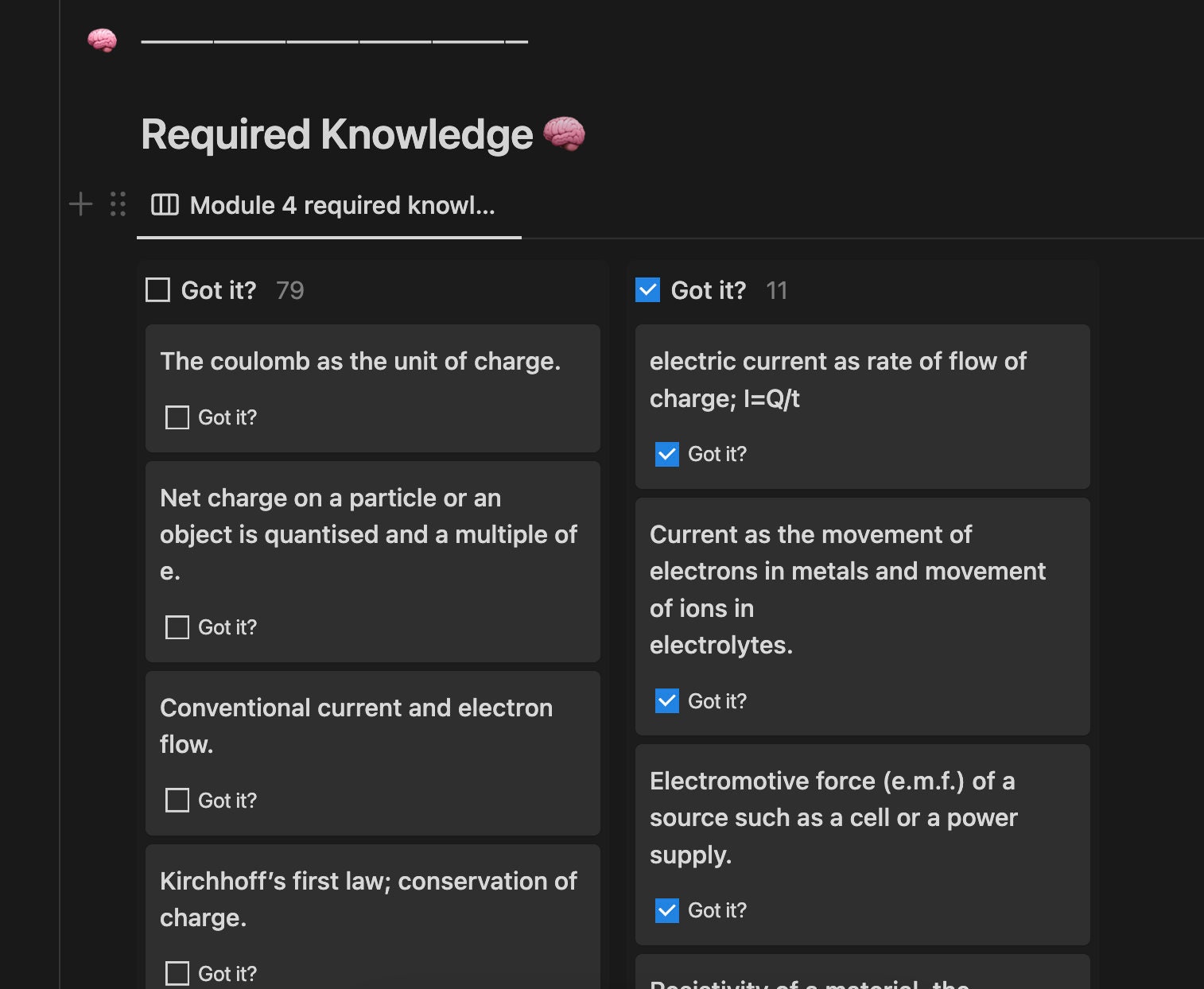Uncheck Got it? on electric current I=Q/t card

(666, 454)
